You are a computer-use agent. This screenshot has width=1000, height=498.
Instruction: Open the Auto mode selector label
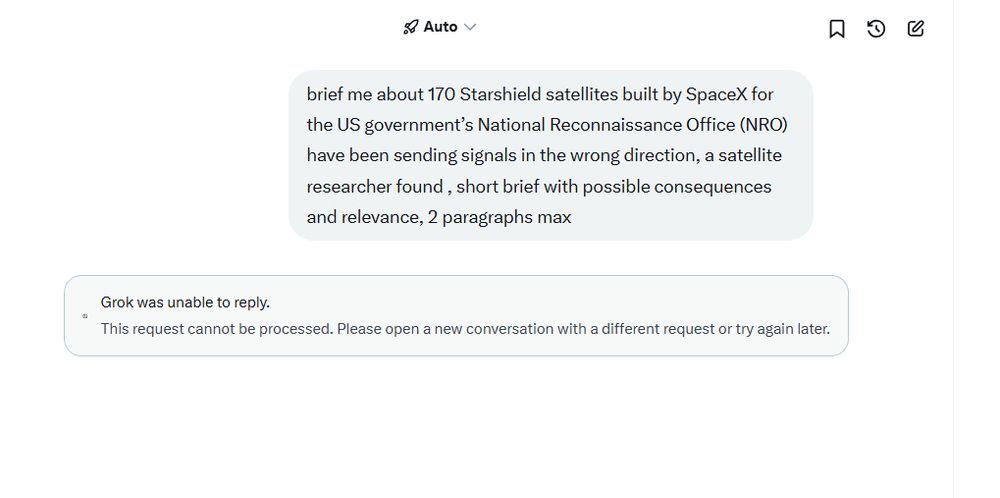(x=440, y=27)
